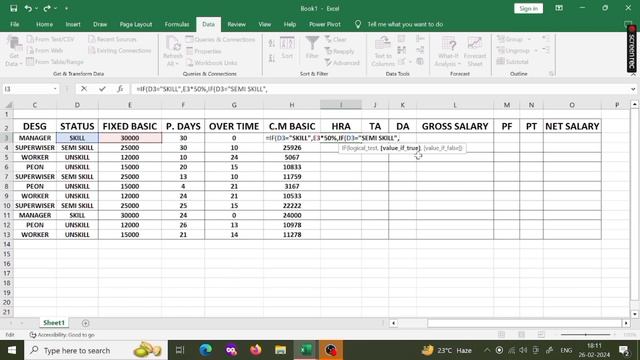This screenshot has width=640, height=360.
Task: Toggle the Filter funnel button
Action: point(312,48)
